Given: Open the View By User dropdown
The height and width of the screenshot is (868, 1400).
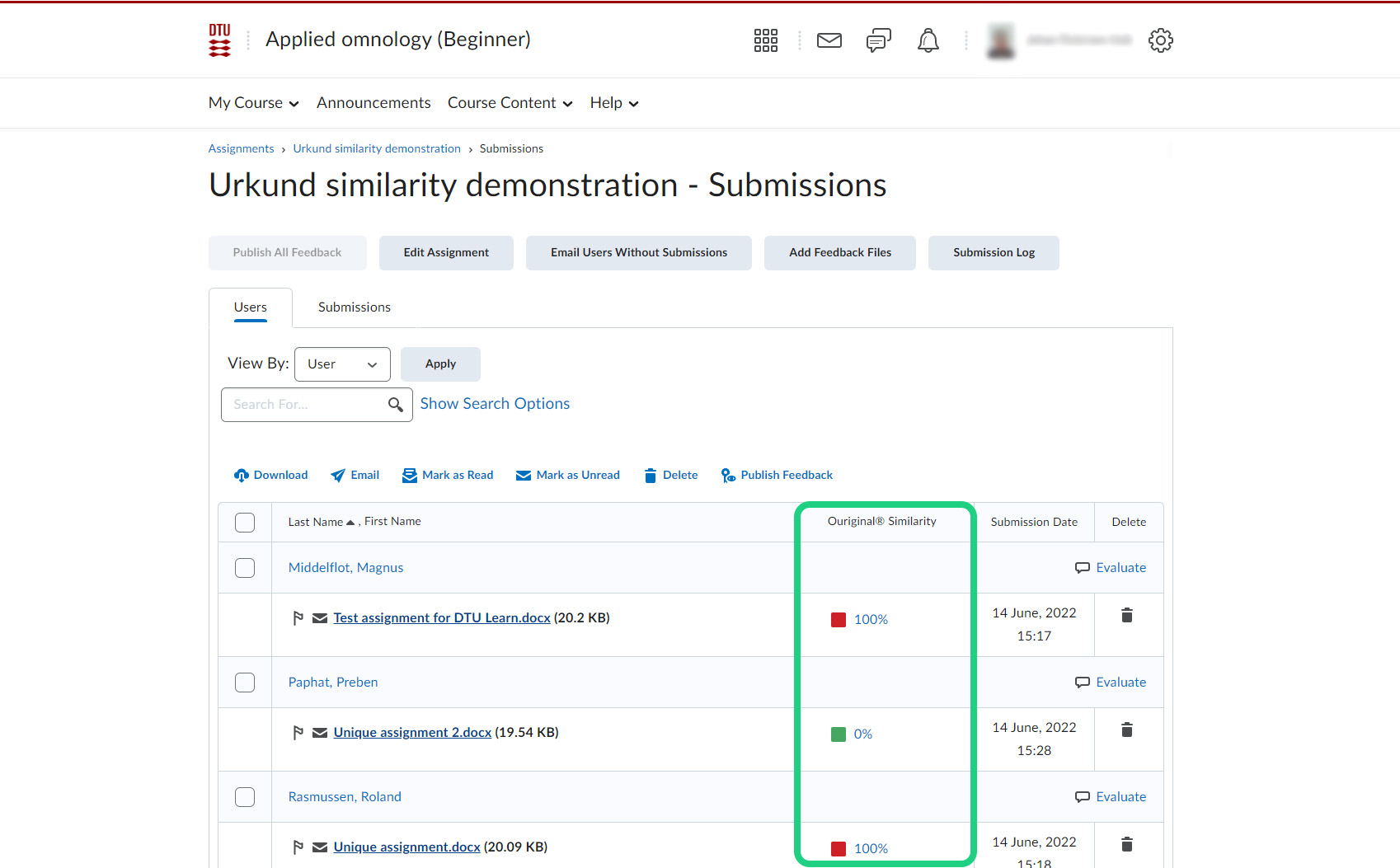Looking at the screenshot, I should [x=342, y=364].
